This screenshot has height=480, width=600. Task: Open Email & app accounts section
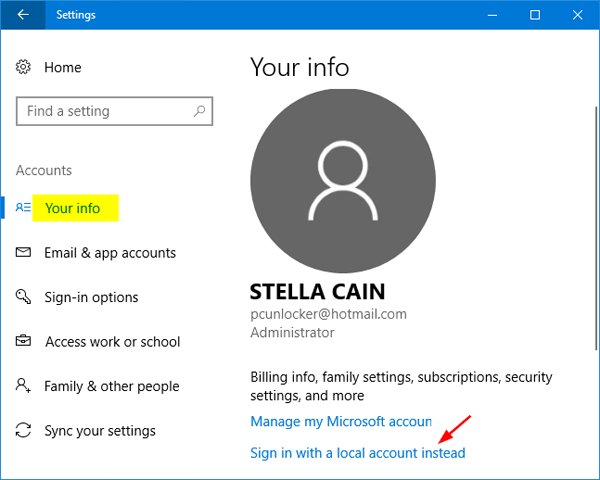(110, 253)
